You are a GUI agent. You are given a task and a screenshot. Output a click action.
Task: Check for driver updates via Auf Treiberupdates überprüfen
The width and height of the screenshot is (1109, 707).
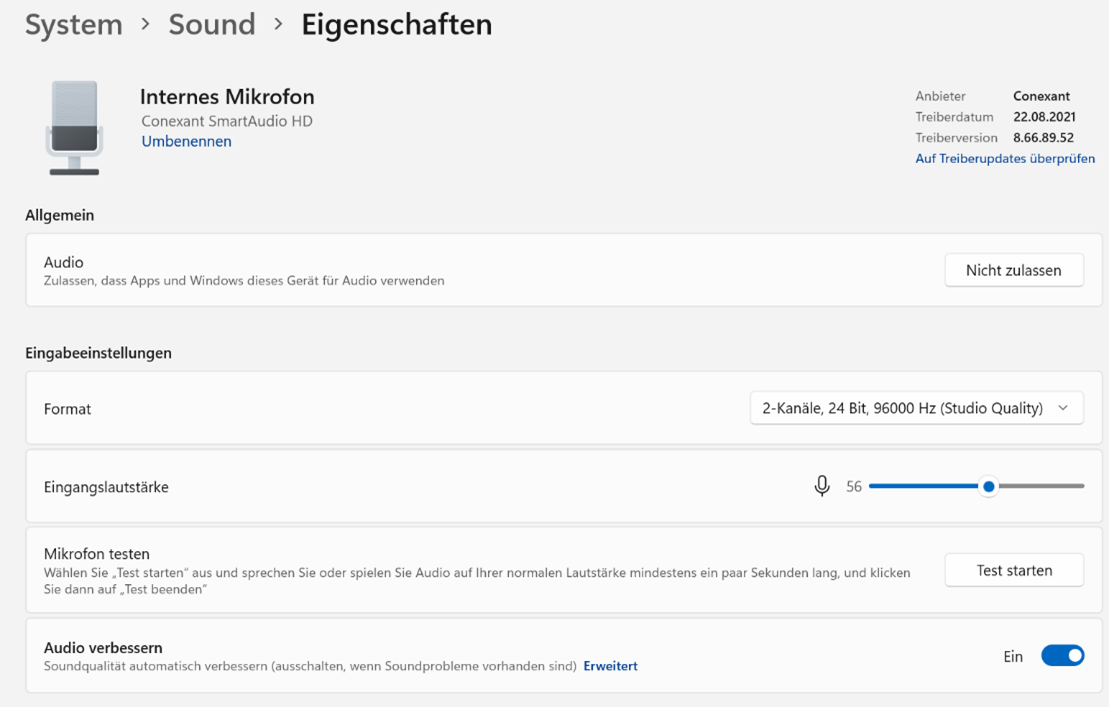click(1005, 158)
